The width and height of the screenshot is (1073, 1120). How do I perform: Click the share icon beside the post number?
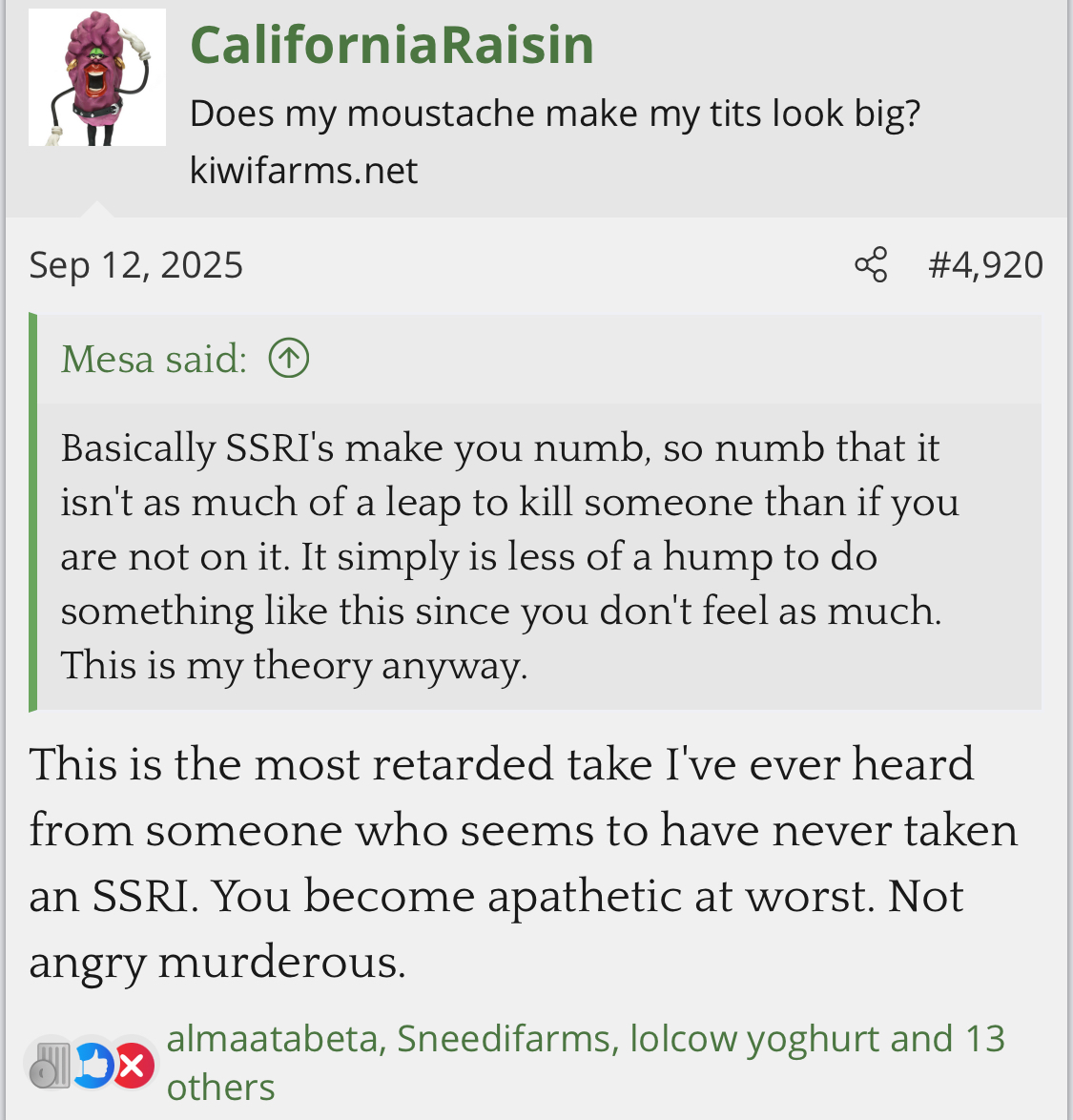871,265
